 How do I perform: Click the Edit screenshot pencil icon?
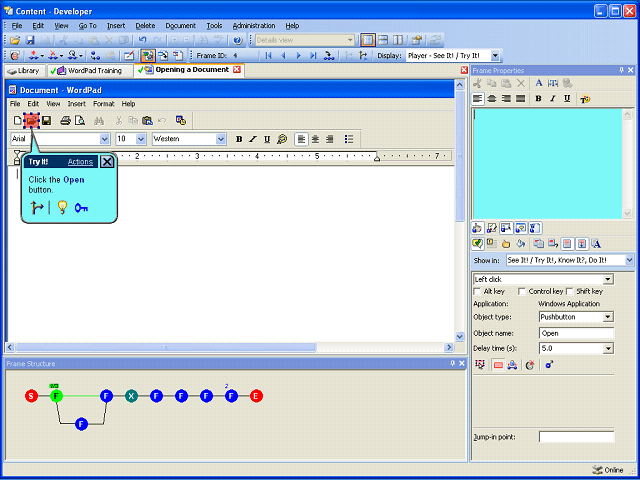[x=129, y=56]
